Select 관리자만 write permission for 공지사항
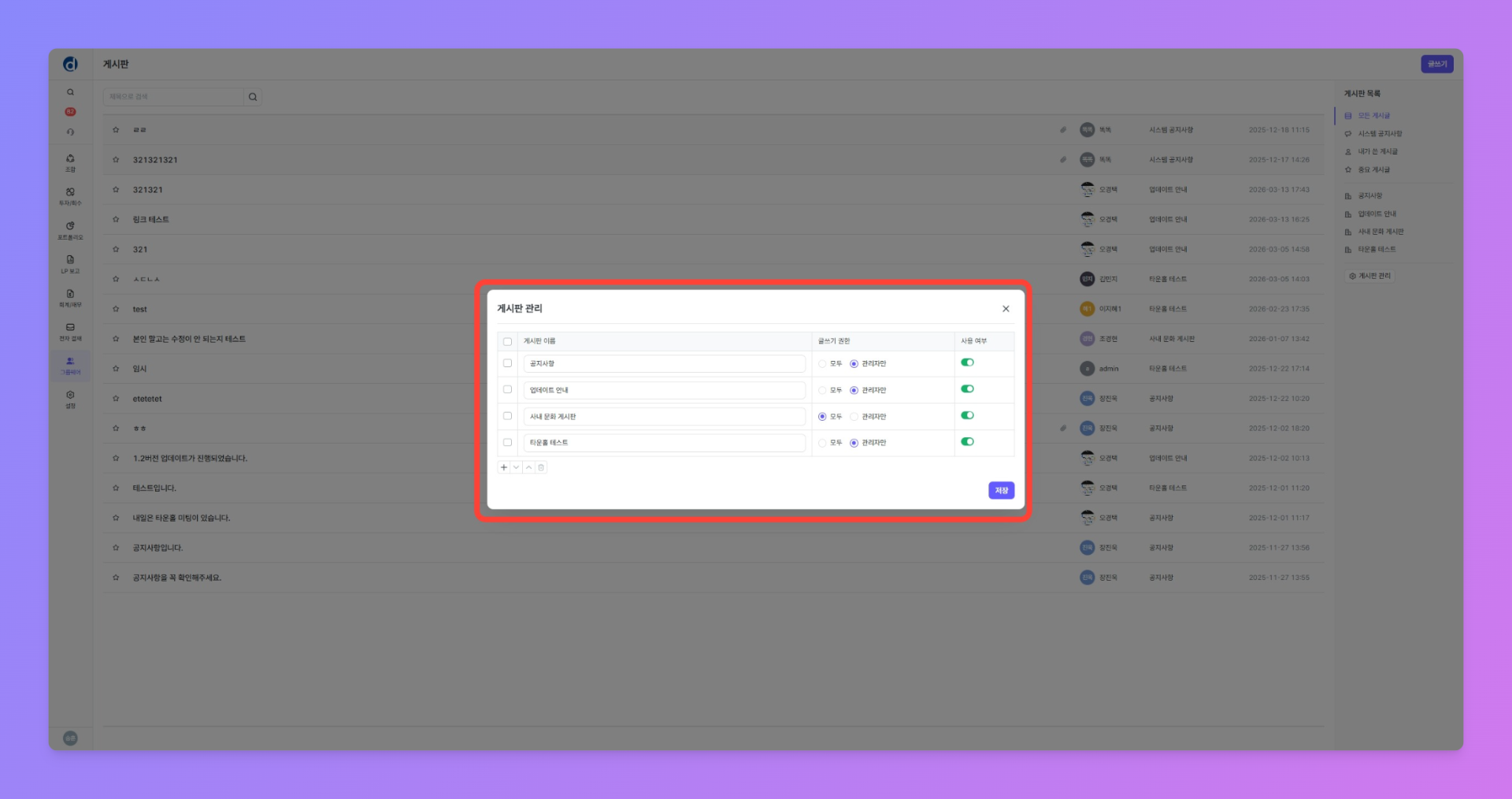 pos(854,364)
